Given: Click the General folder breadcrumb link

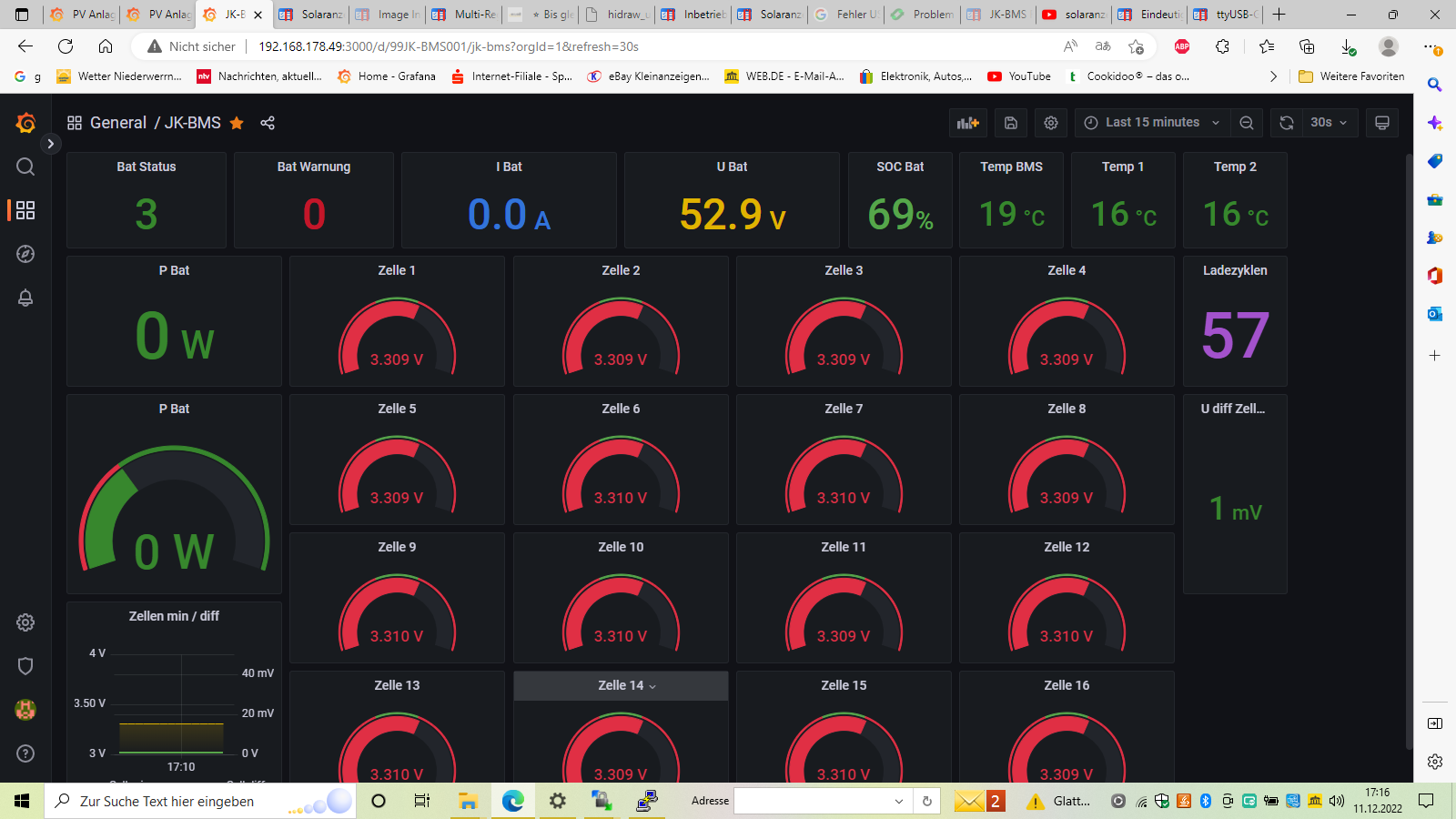Looking at the screenshot, I should 117,123.
